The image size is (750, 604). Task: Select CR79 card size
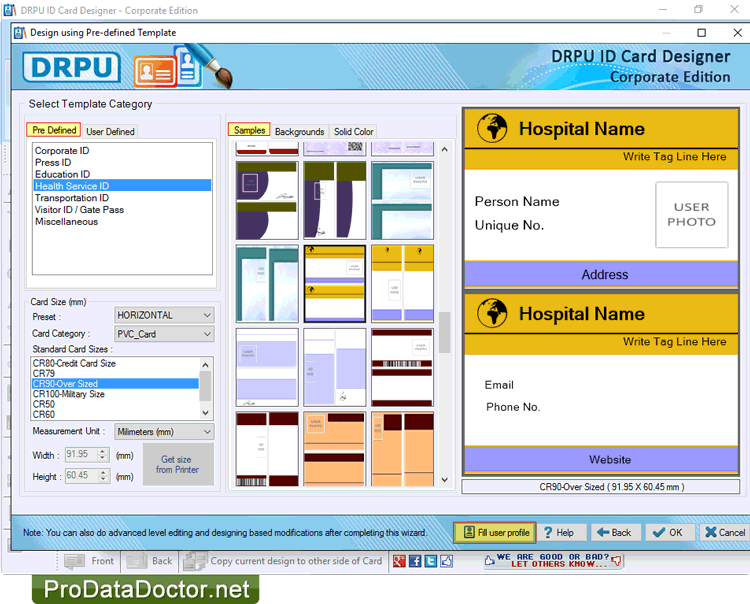pos(115,373)
